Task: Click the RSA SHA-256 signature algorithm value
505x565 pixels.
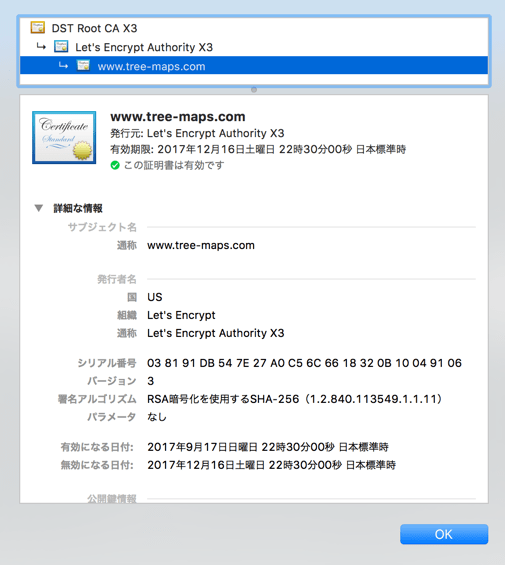Action: click(295, 399)
